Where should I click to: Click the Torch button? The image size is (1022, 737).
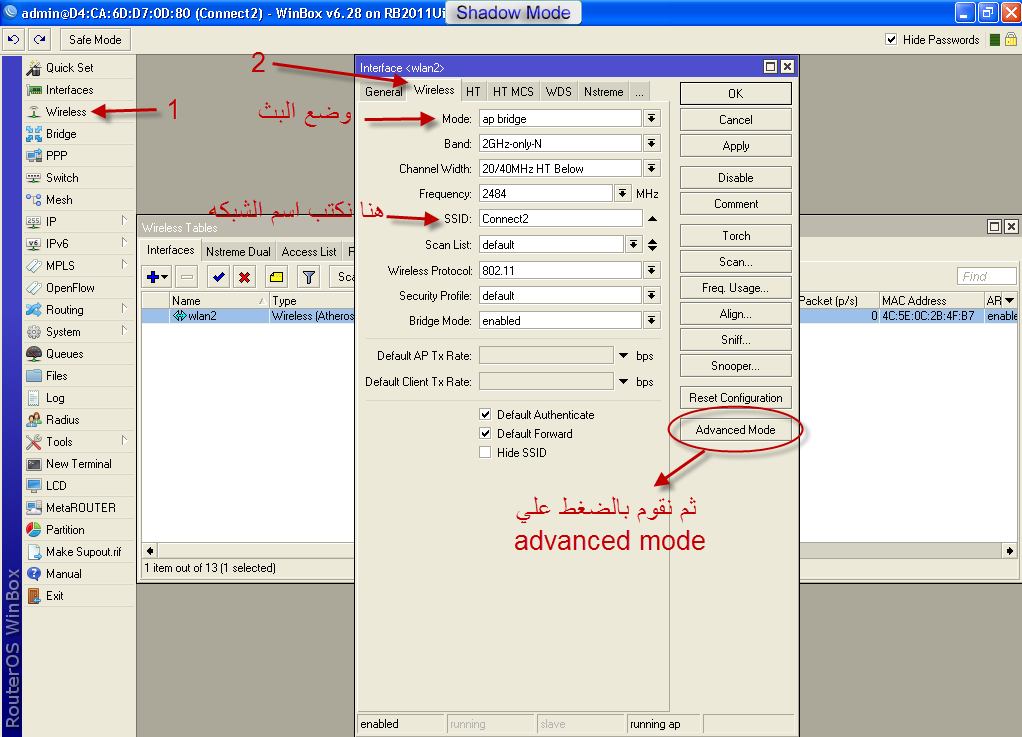point(736,236)
